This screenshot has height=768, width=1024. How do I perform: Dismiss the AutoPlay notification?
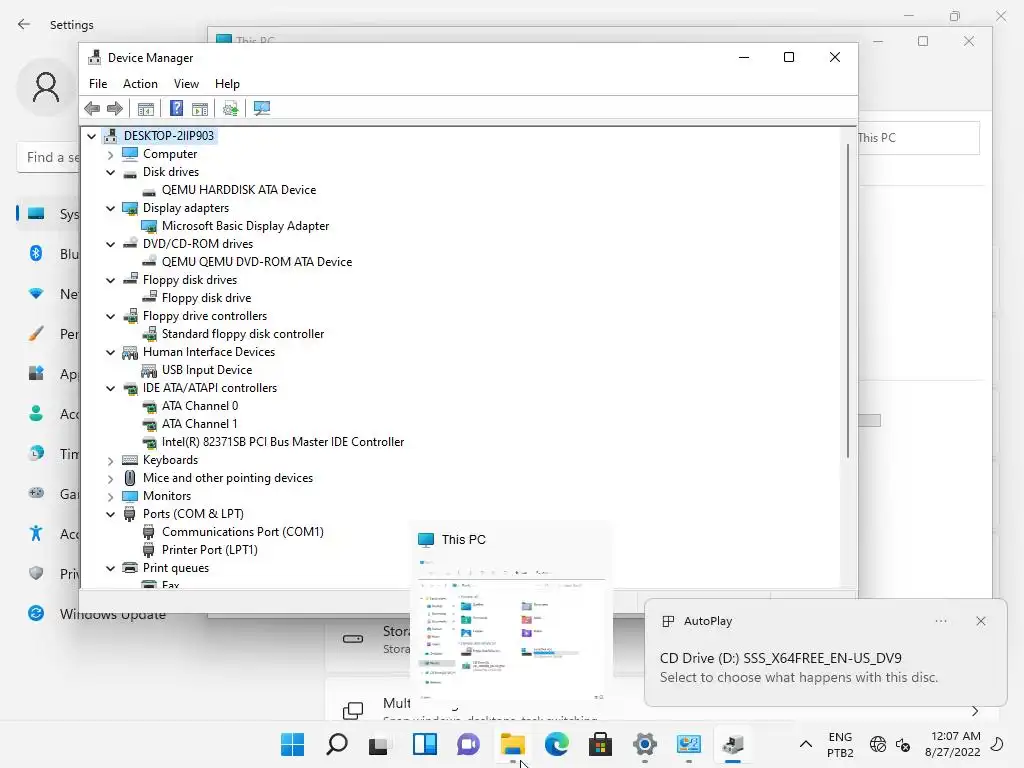tap(981, 621)
